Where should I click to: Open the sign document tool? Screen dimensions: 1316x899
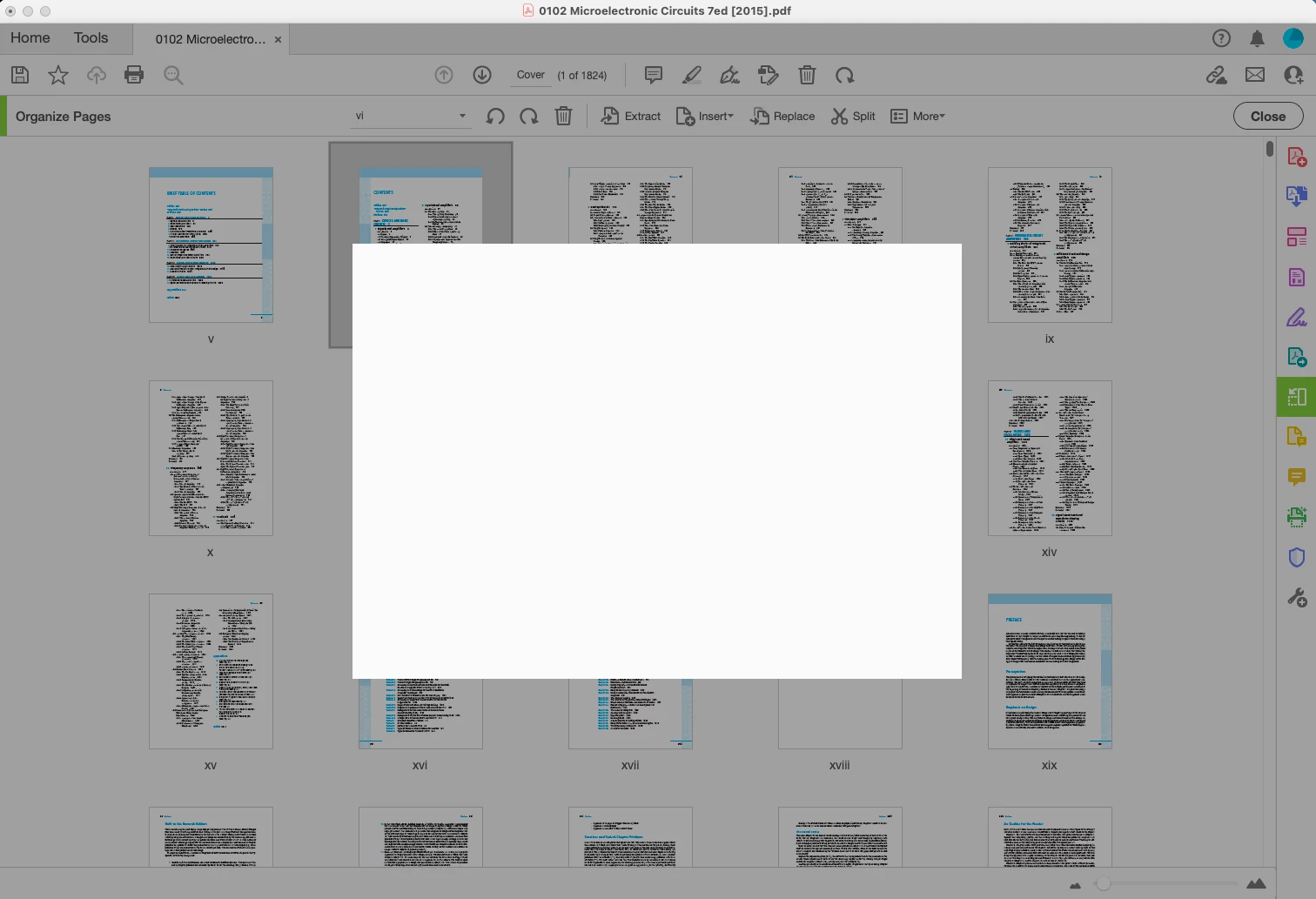coord(730,75)
